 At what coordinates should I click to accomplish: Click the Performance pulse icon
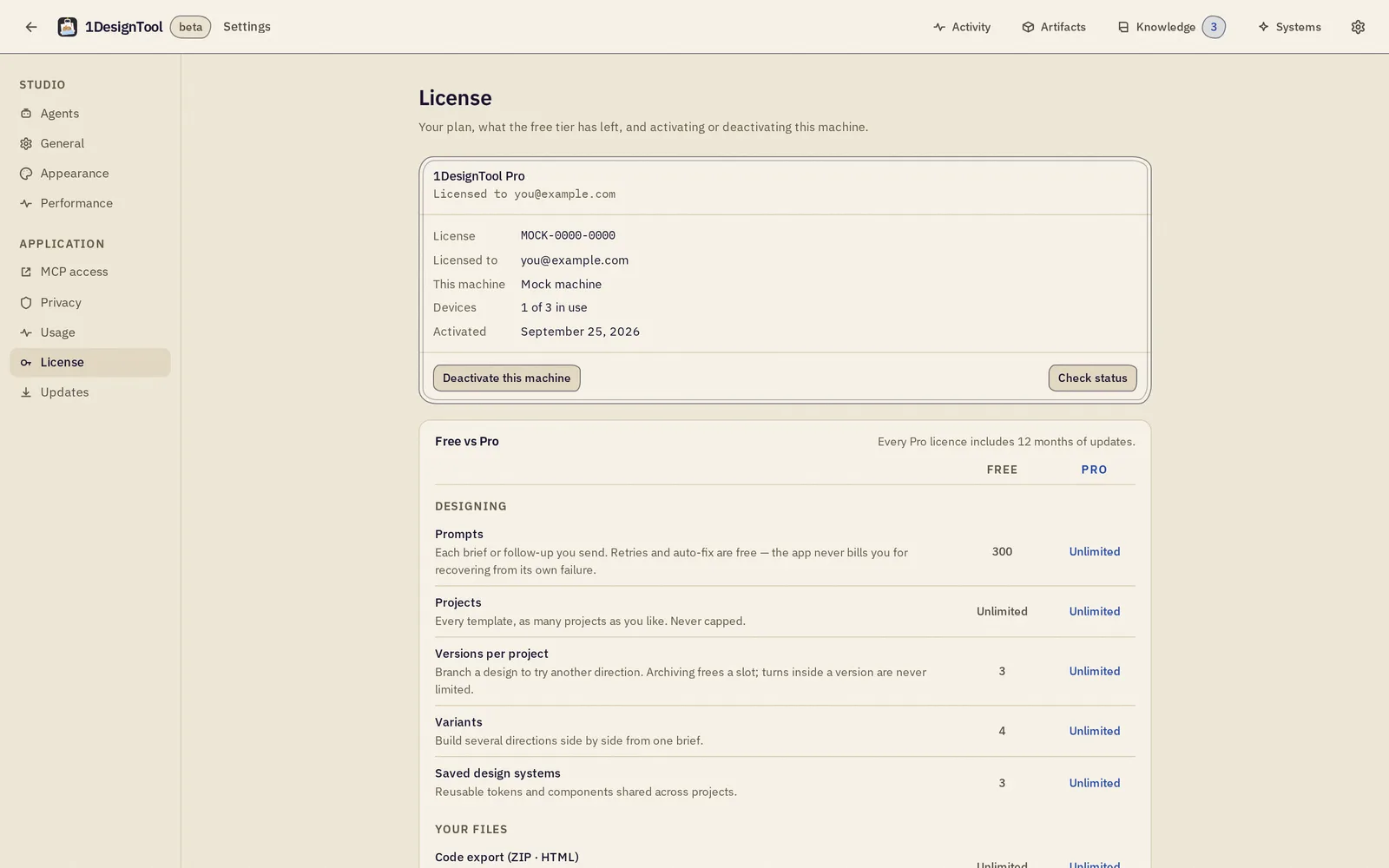[x=26, y=203]
